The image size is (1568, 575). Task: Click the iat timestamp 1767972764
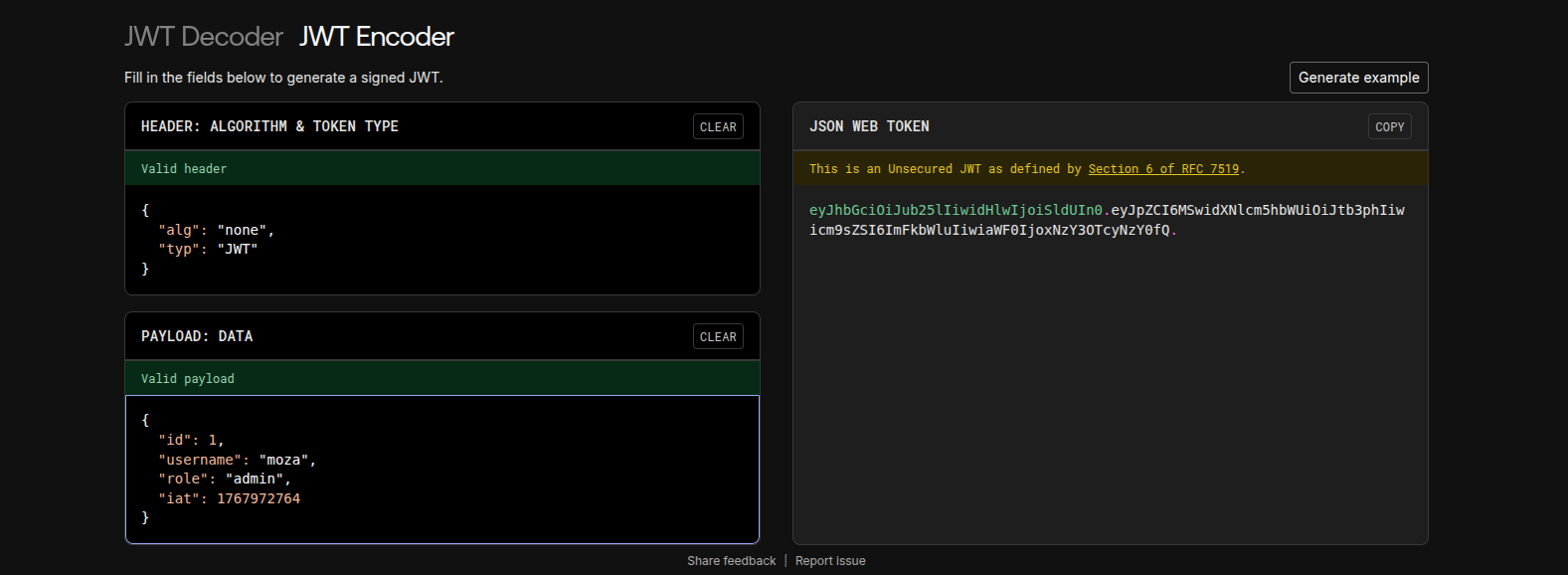[x=259, y=498]
